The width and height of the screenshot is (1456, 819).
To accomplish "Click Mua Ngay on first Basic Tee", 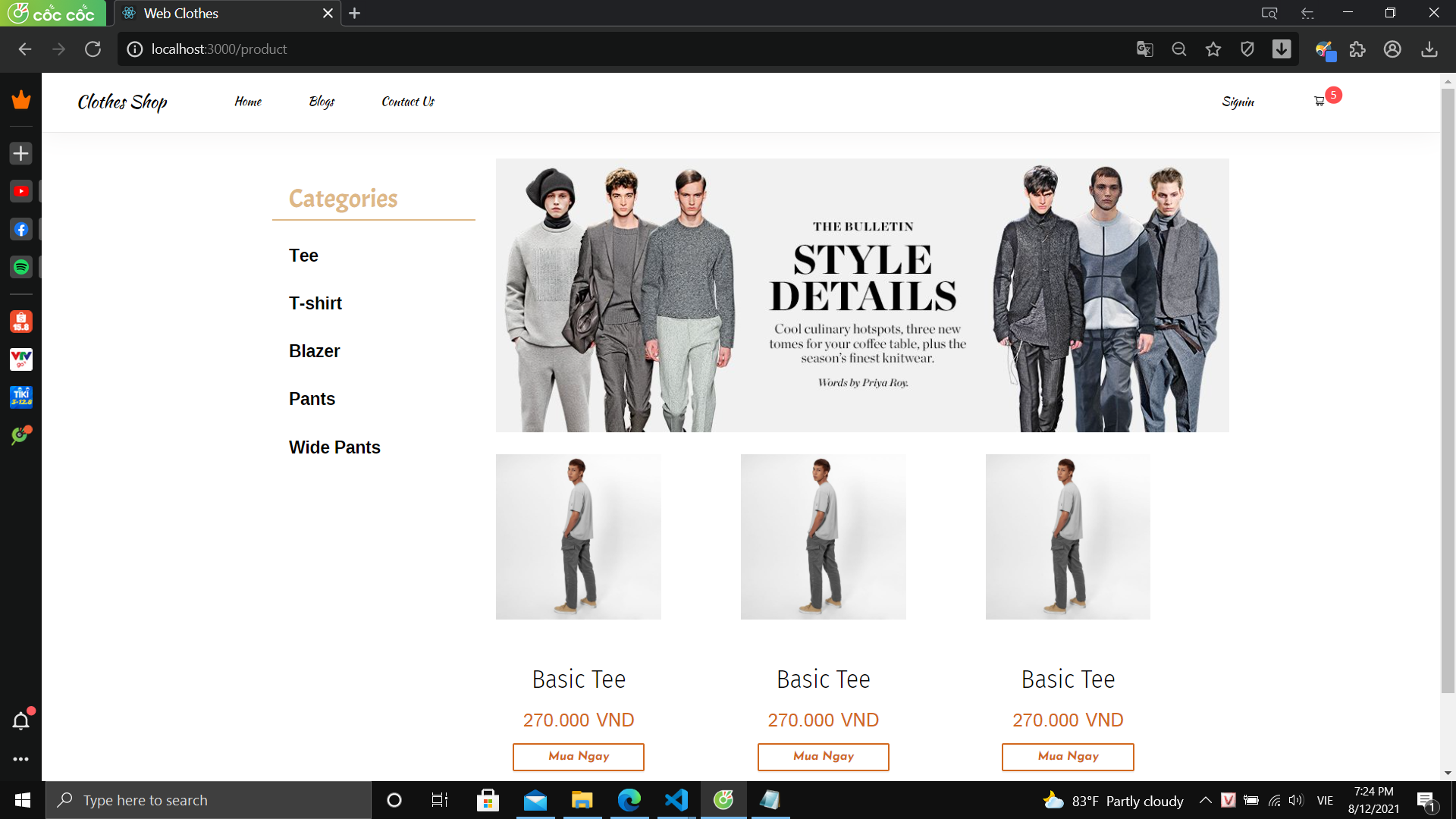I will click(579, 757).
